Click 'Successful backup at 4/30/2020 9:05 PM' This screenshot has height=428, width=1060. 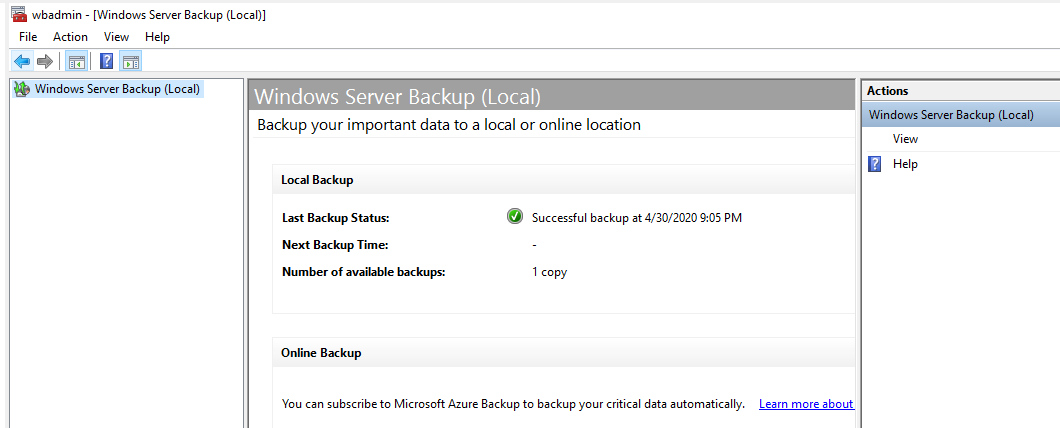tap(637, 218)
